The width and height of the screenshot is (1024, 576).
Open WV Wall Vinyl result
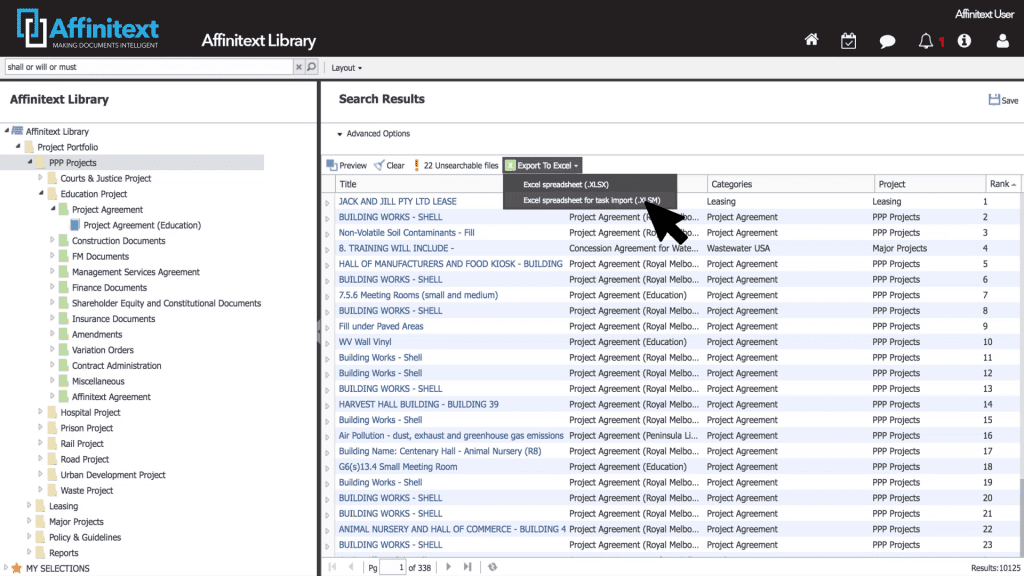[x=364, y=342]
